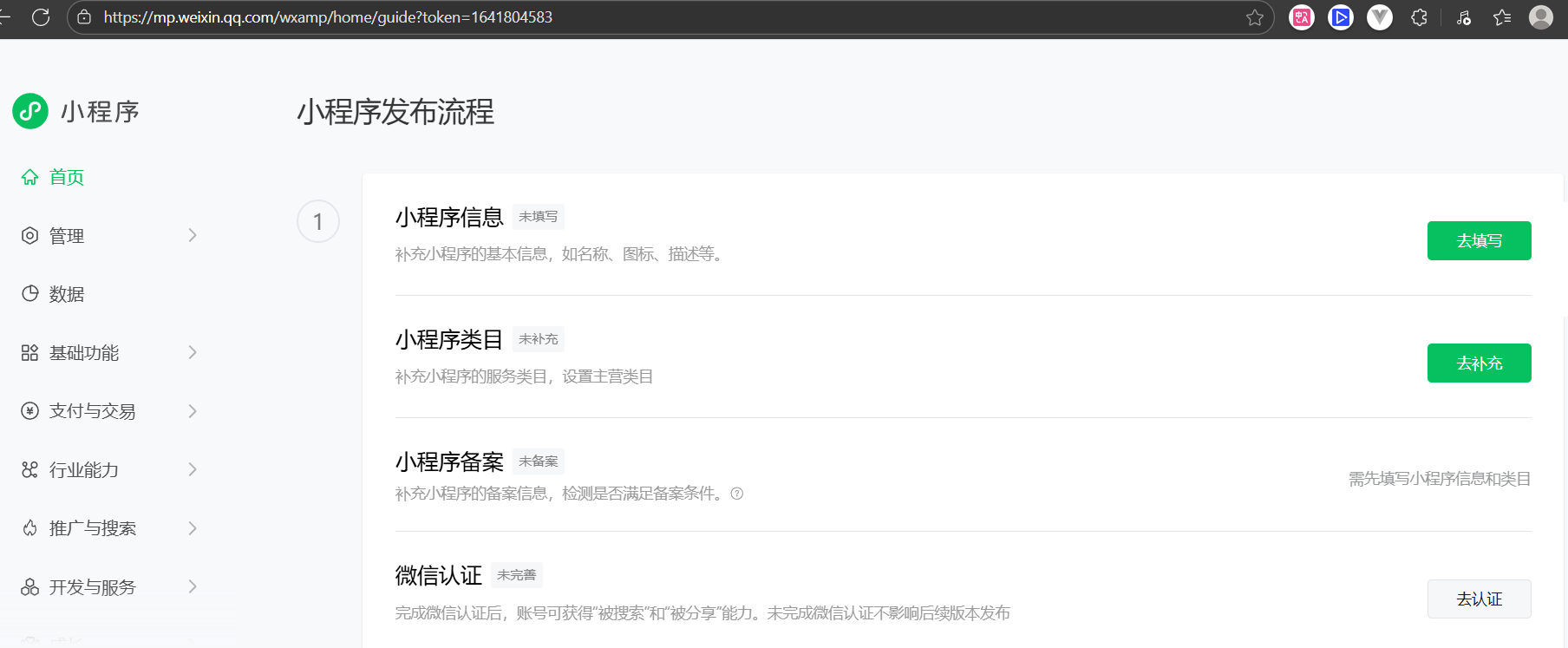Screen dimensions: 1568x648
Task: View site info via the lock icon
Action: tap(84, 17)
